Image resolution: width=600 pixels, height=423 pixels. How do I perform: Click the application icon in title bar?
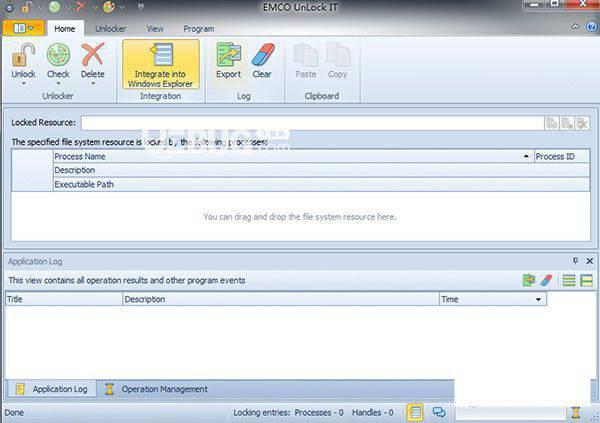9,8
